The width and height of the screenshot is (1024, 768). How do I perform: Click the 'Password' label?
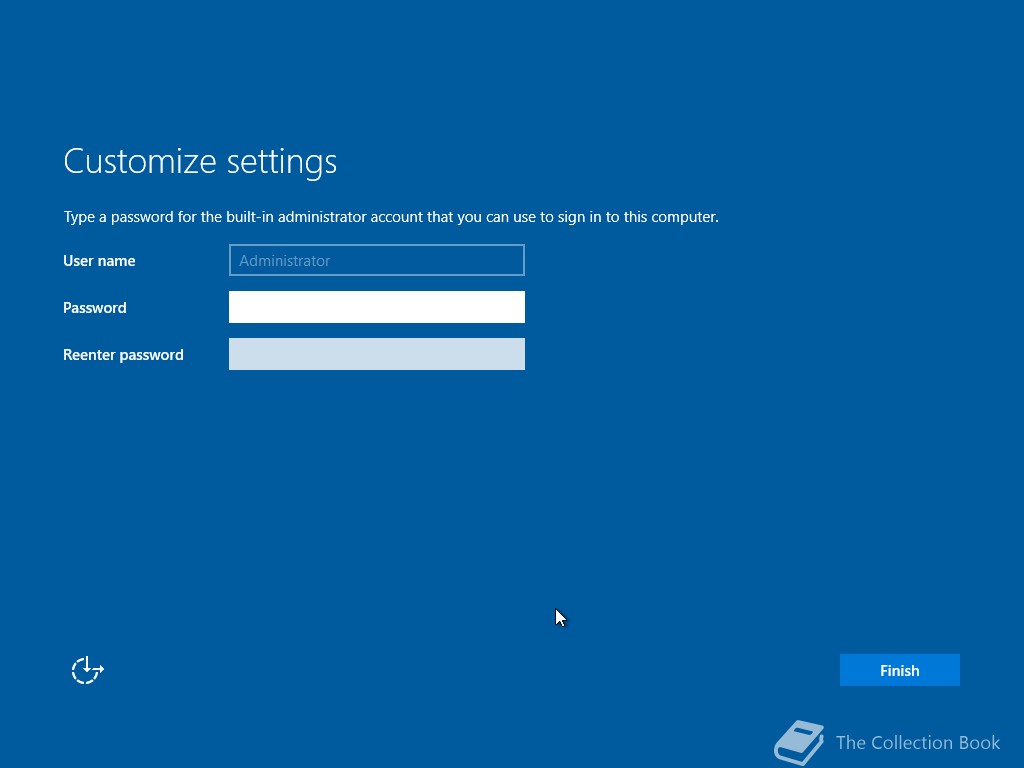pos(95,308)
